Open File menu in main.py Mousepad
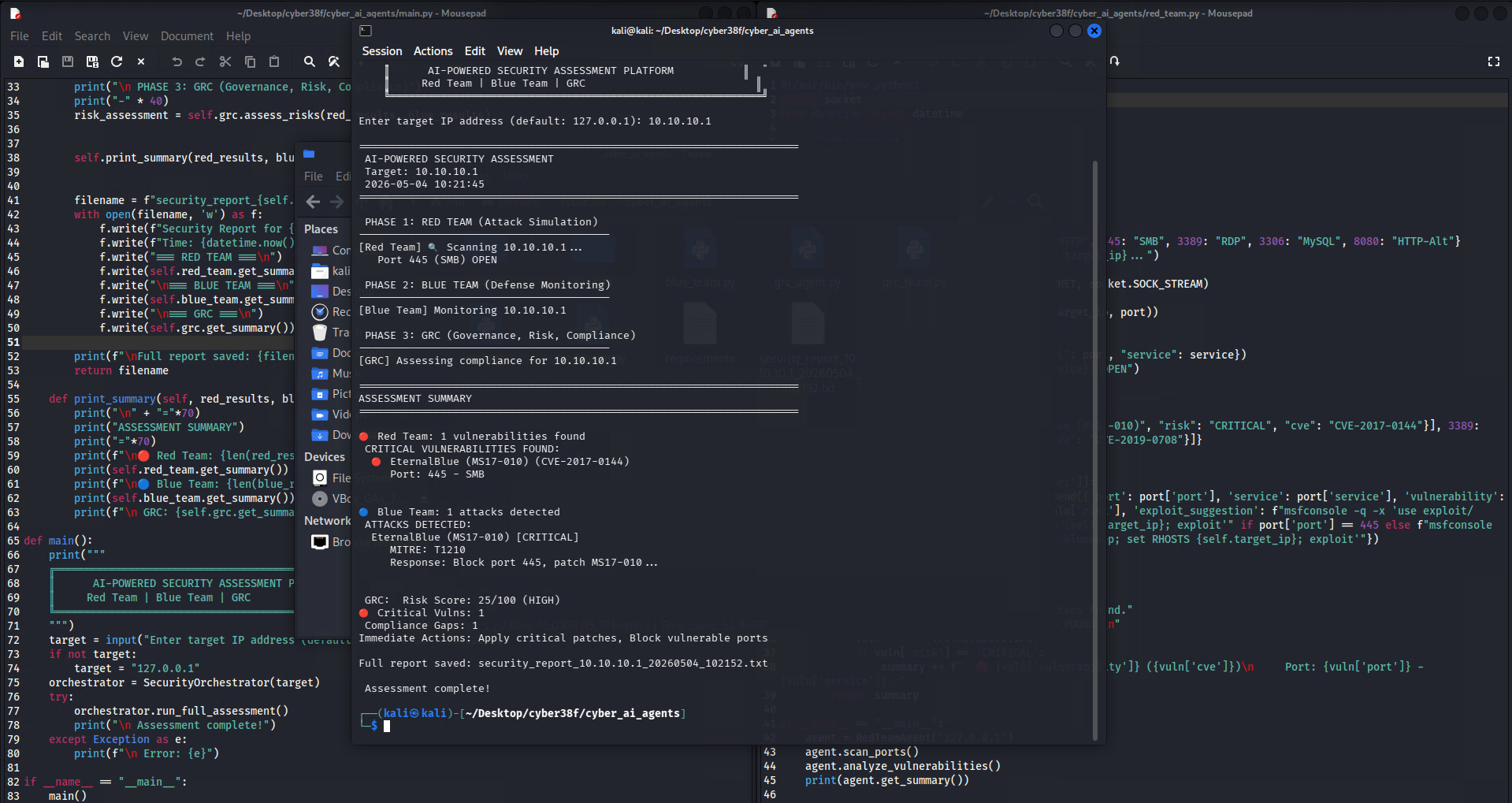The width and height of the screenshot is (1512, 803). (x=20, y=36)
